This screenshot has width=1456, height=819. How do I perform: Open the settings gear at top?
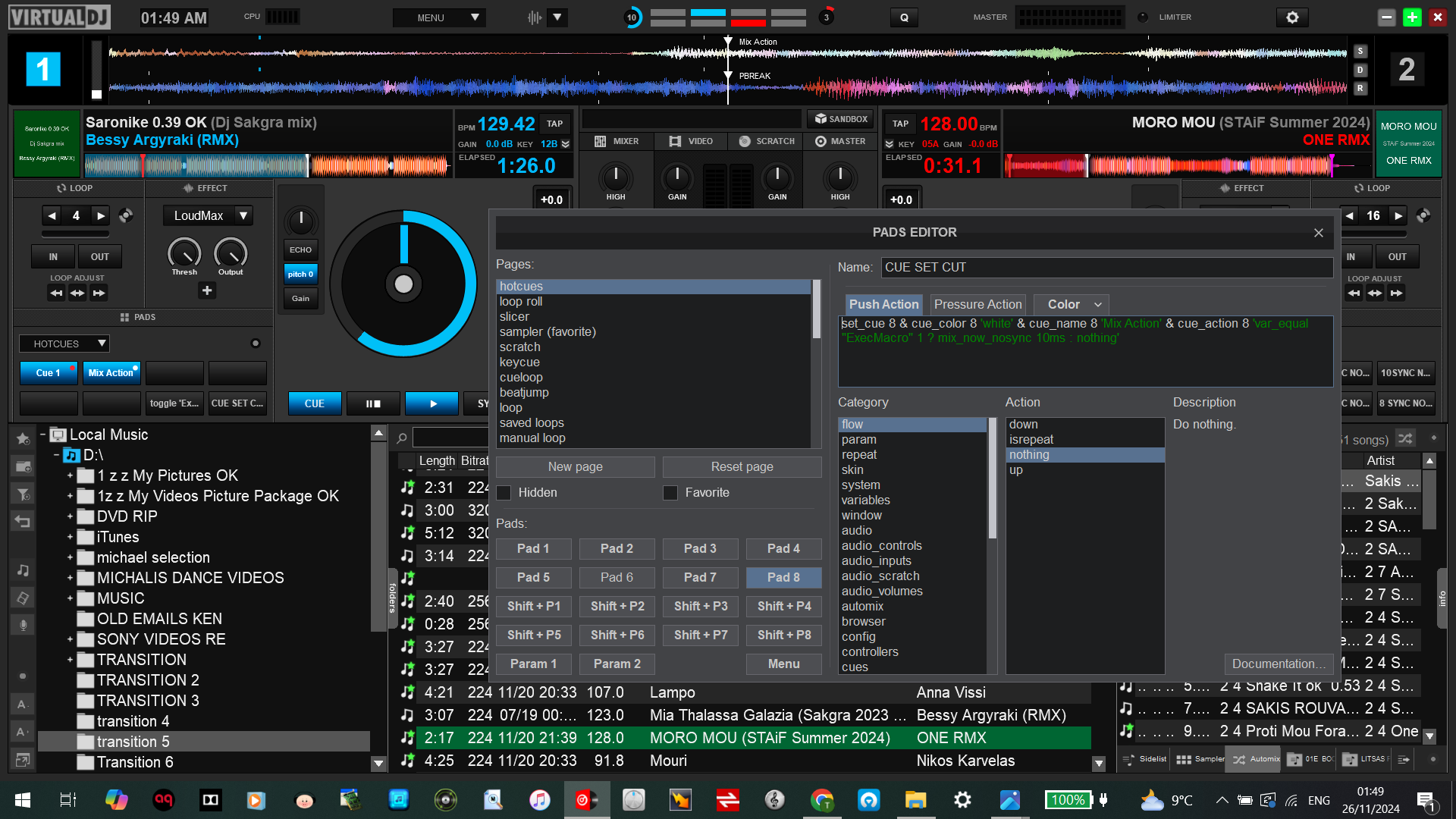tap(1292, 17)
